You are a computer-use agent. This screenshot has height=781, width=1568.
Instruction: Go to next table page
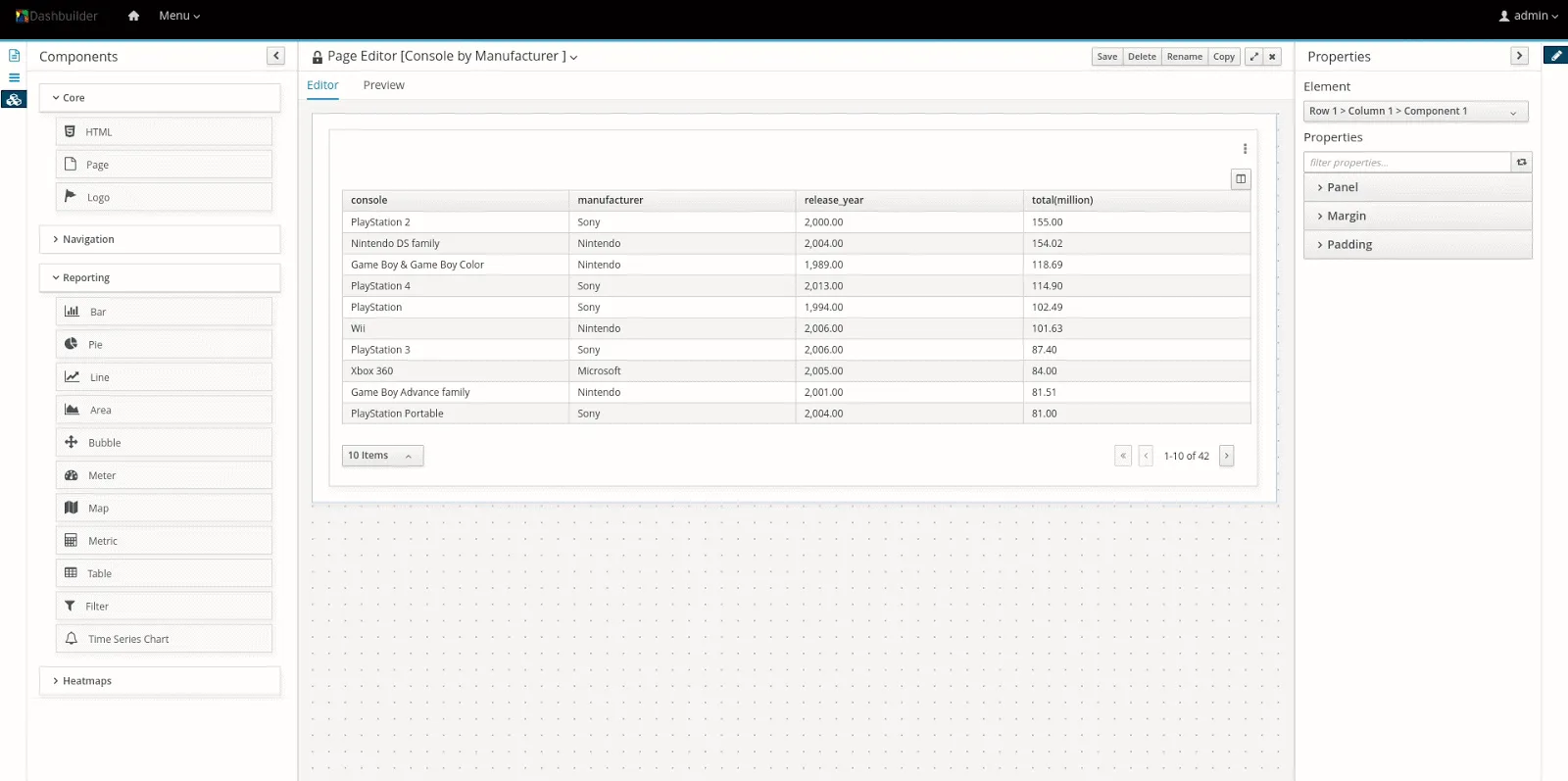coord(1226,456)
